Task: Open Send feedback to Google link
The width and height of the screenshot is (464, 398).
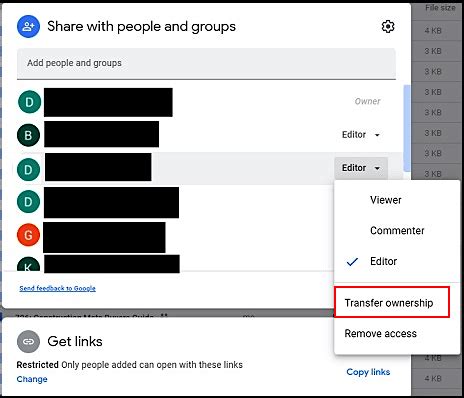Action: 57,288
